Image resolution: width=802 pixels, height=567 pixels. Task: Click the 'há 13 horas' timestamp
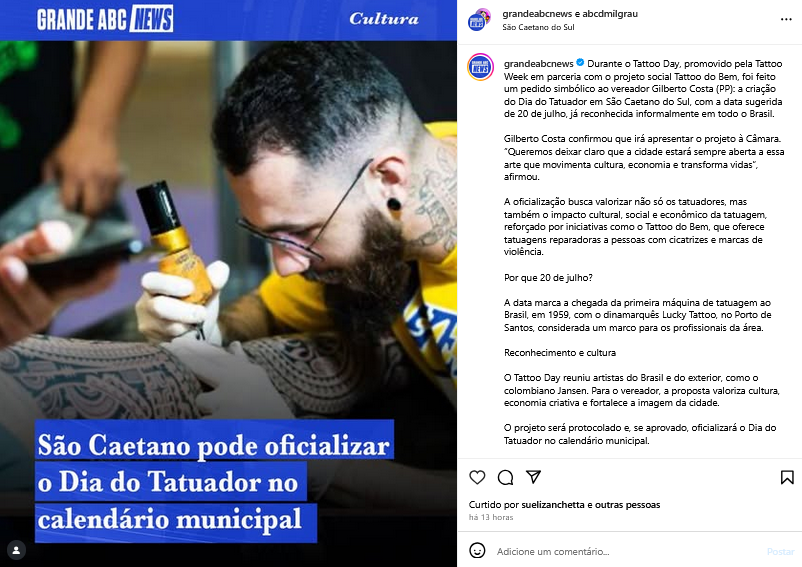pyautogui.click(x=491, y=517)
